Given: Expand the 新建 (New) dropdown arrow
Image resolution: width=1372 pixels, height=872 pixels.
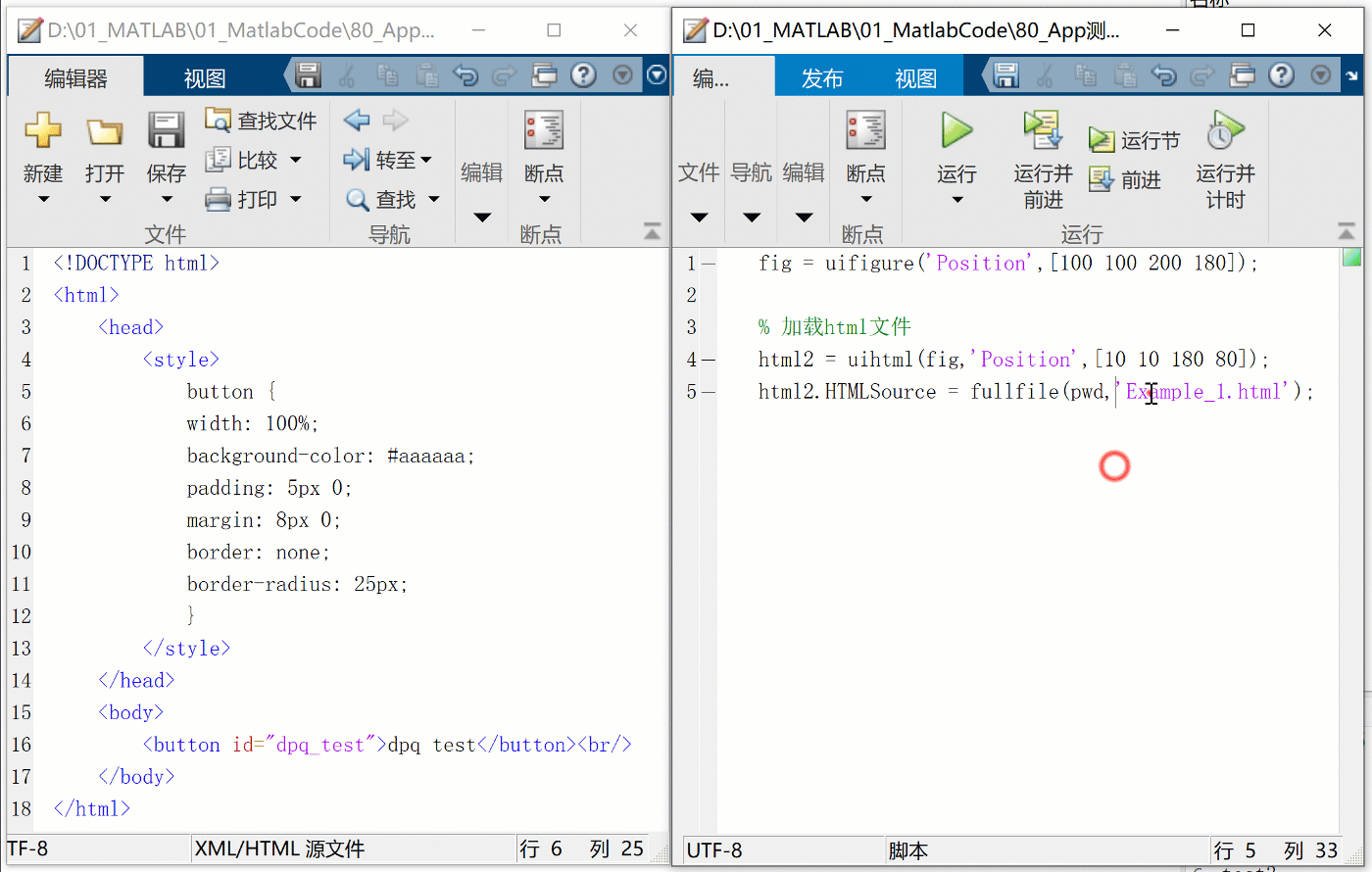Looking at the screenshot, I should click(43, 199).
